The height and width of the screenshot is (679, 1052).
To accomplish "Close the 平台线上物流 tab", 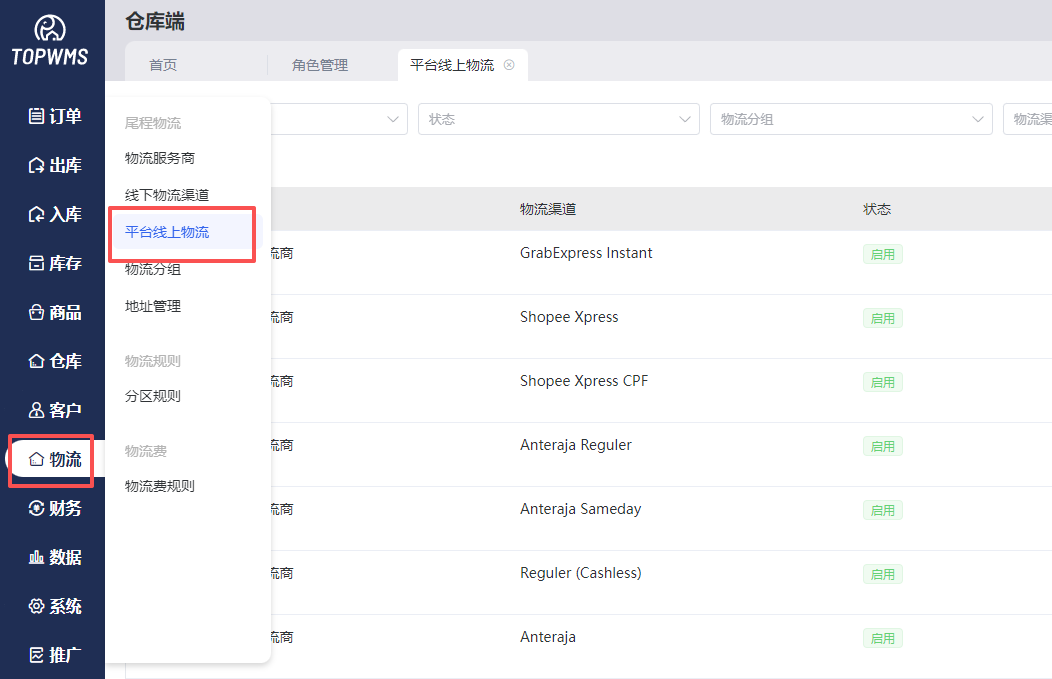I will point(509,65).
